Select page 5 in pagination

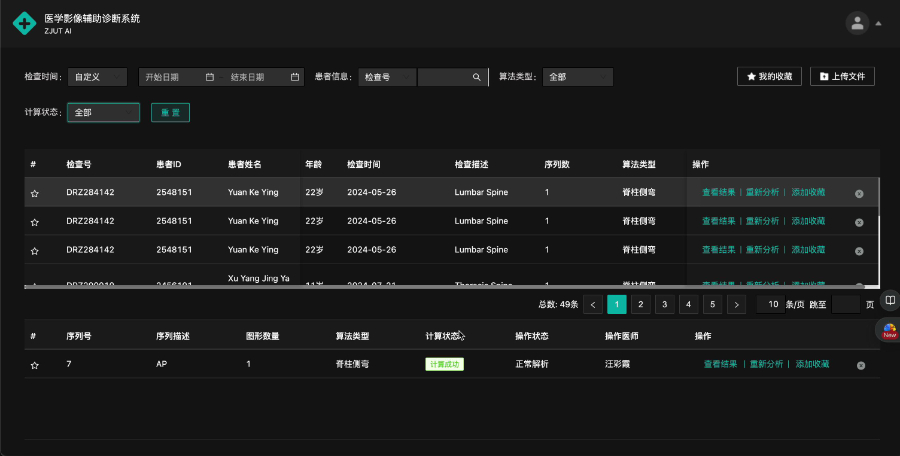click(712, 304)
